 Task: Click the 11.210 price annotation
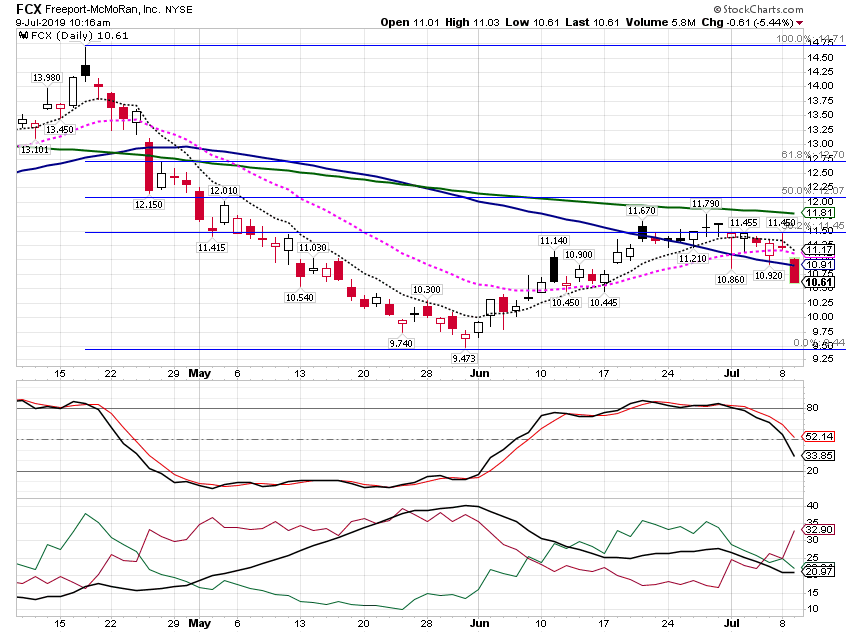click(x=693, y=259)
